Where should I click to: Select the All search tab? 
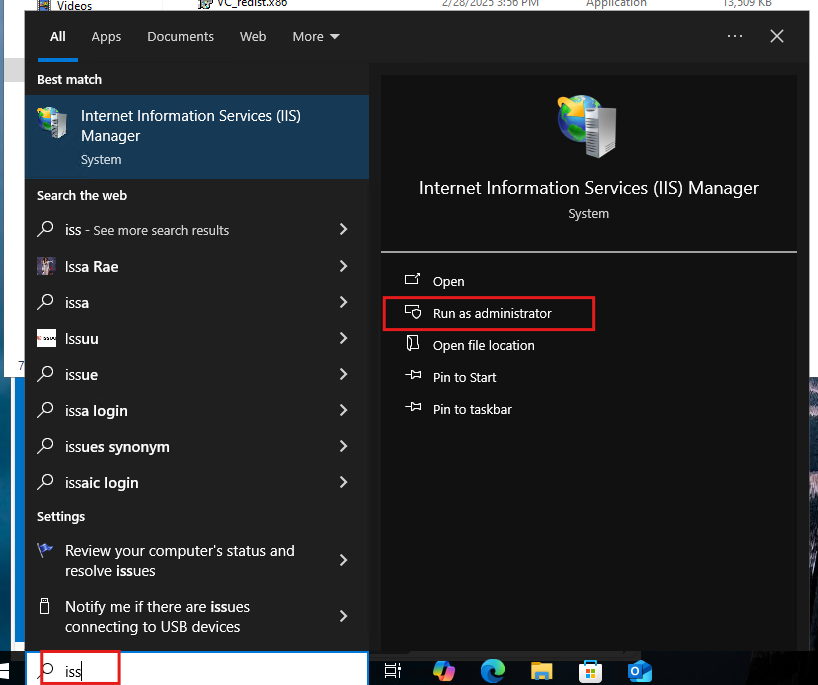57,37
